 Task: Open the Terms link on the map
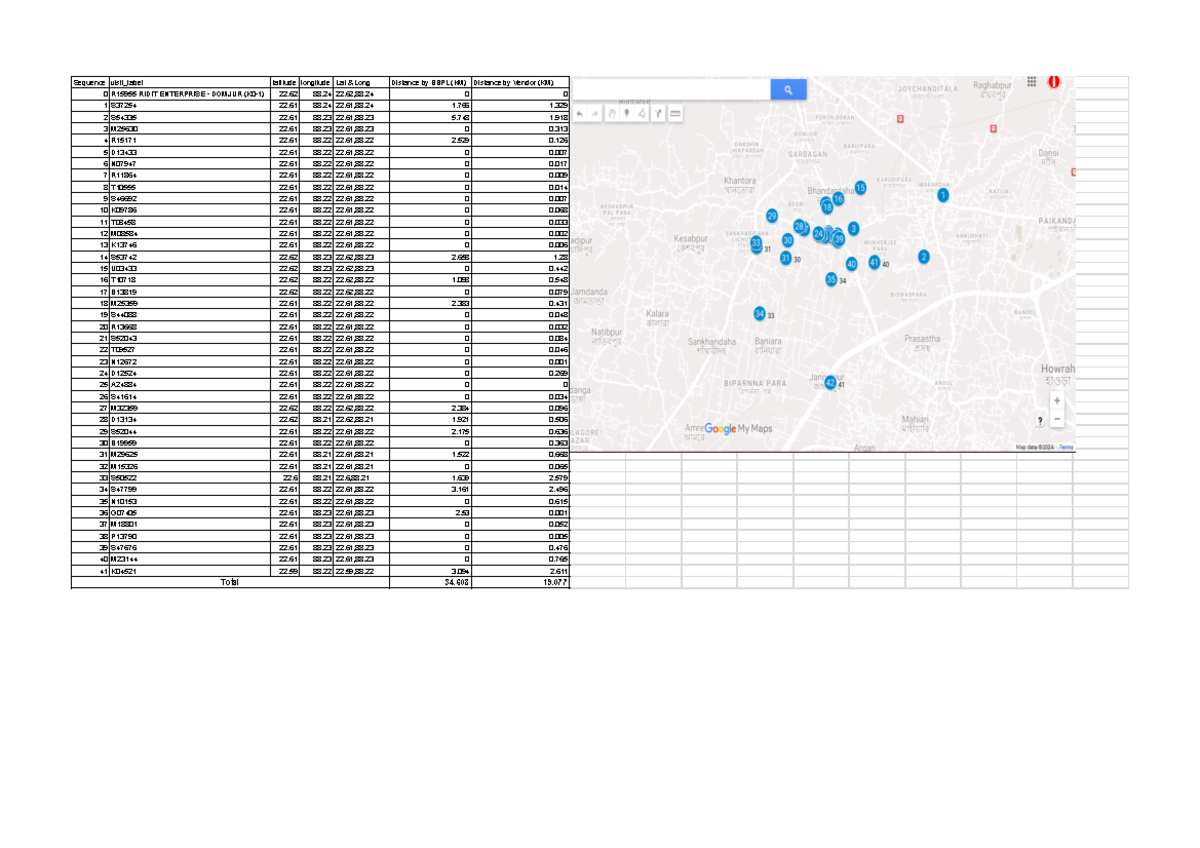coord(1067,447)
